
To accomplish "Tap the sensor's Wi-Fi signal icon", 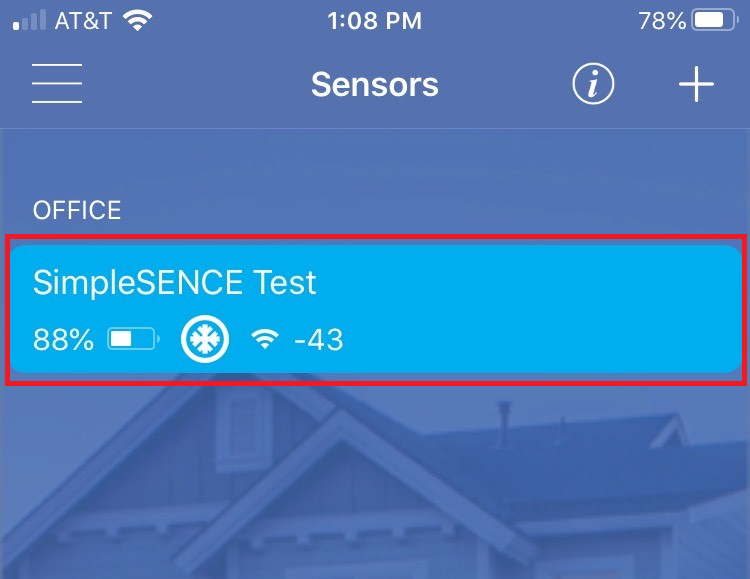I will pyautogui.click(x=265, y=340).
